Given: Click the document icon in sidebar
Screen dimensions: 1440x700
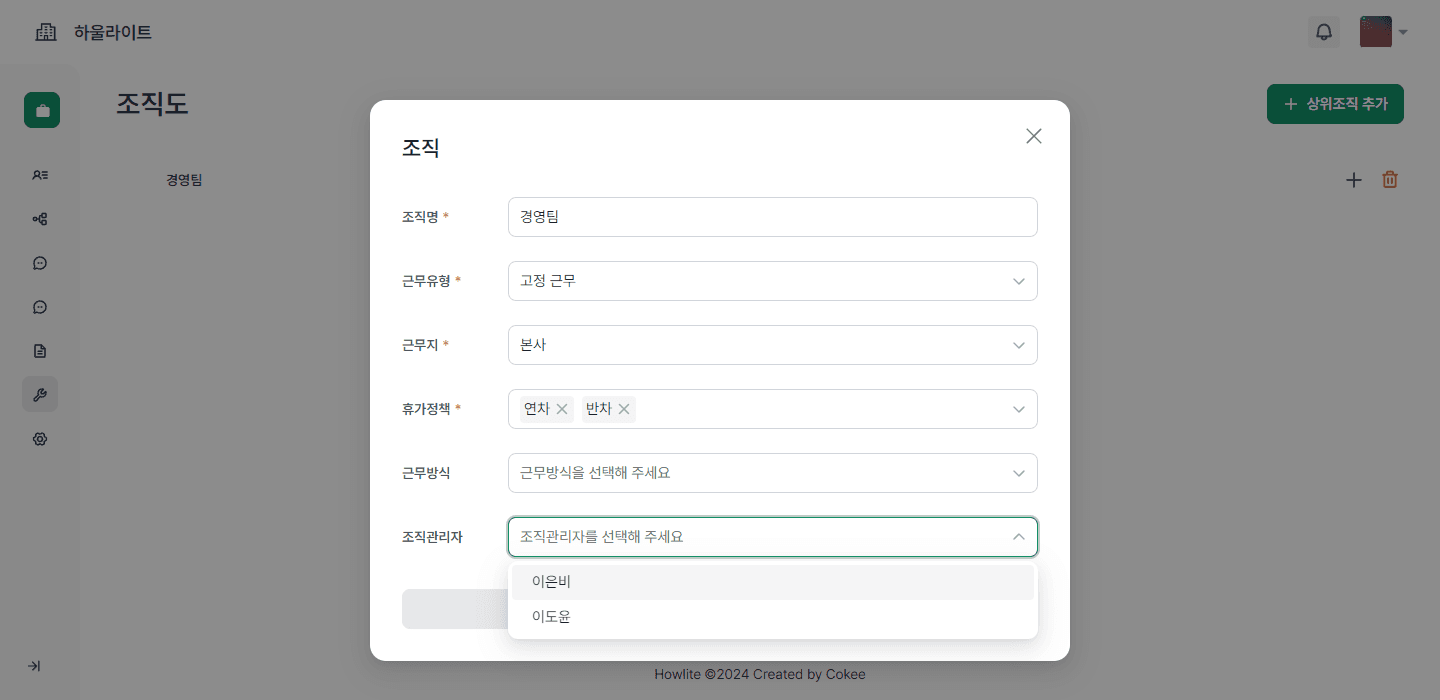Looking at the screenshot, I should coord(40,351).
